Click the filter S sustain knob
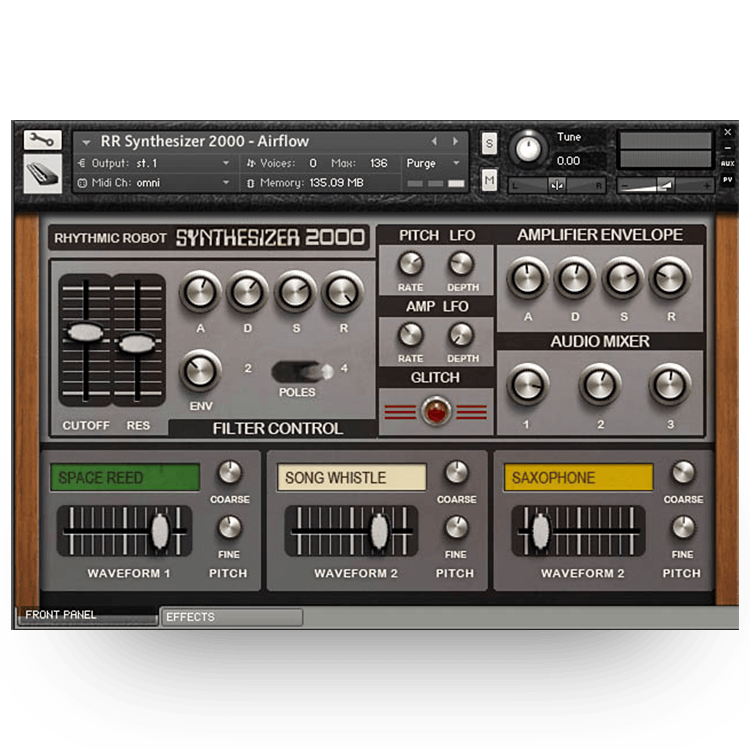750x750 pixels. [x=295, y=292]
